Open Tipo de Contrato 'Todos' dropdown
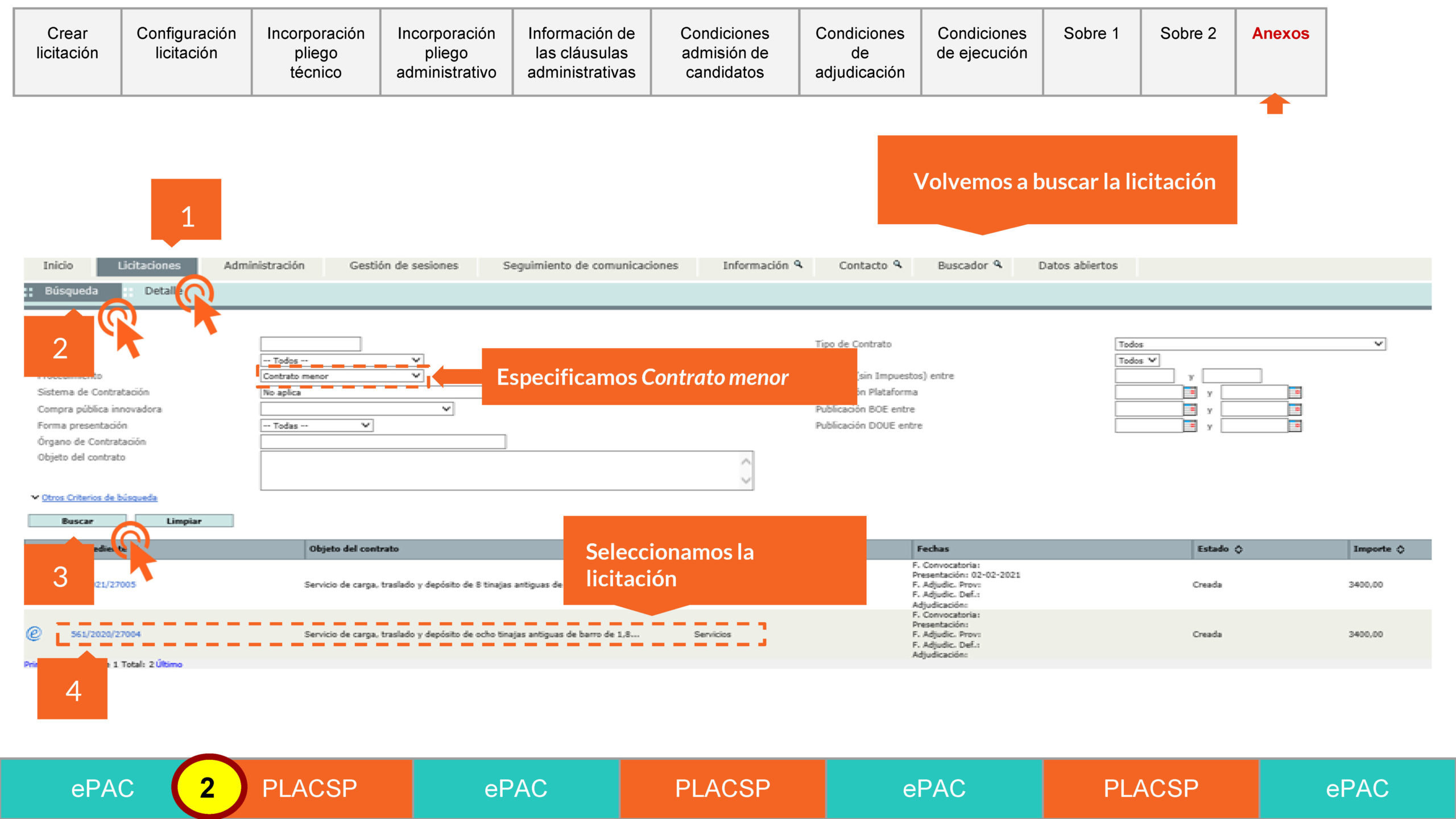 (x=1250, y=344)
